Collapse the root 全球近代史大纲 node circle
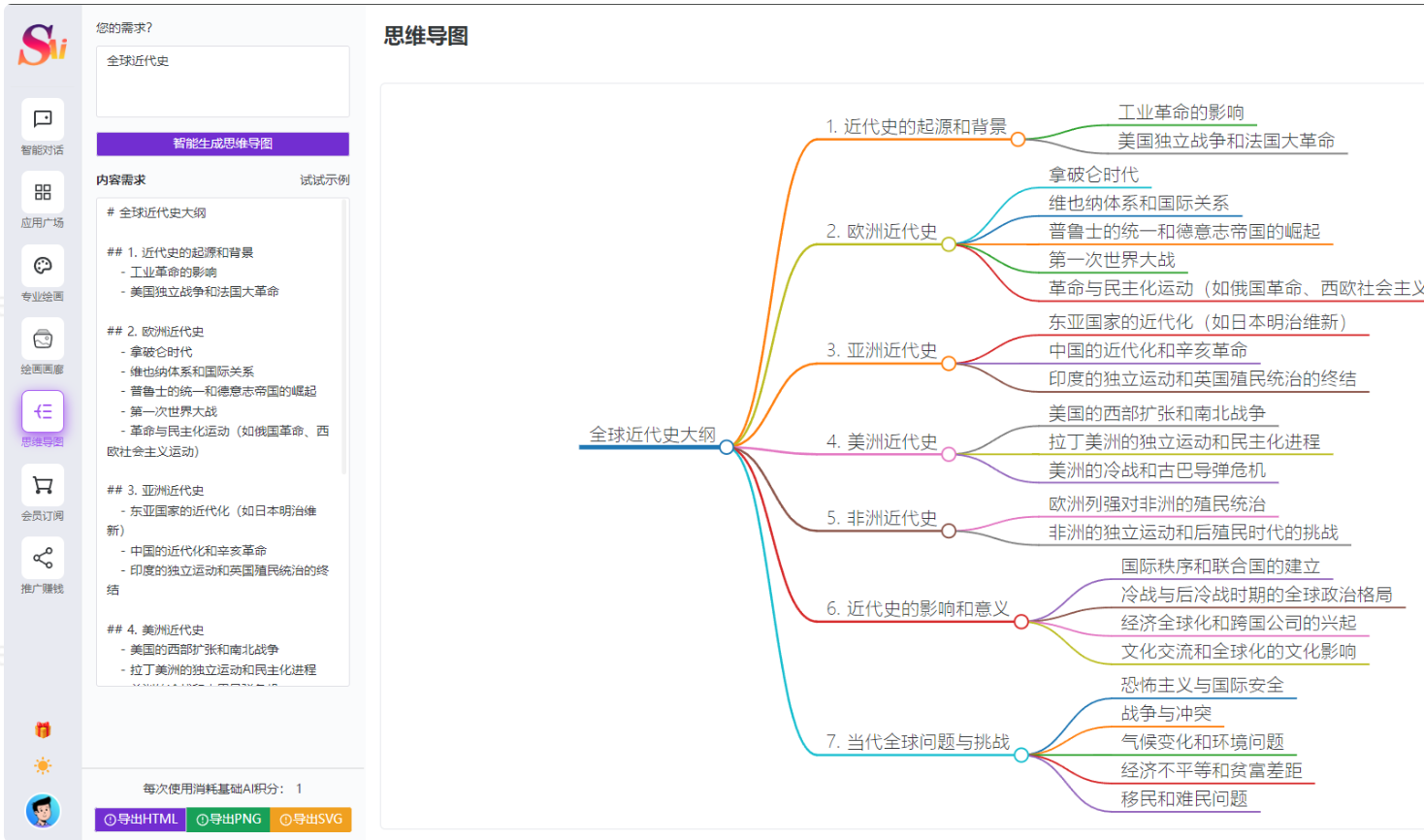 pos(727,447)
